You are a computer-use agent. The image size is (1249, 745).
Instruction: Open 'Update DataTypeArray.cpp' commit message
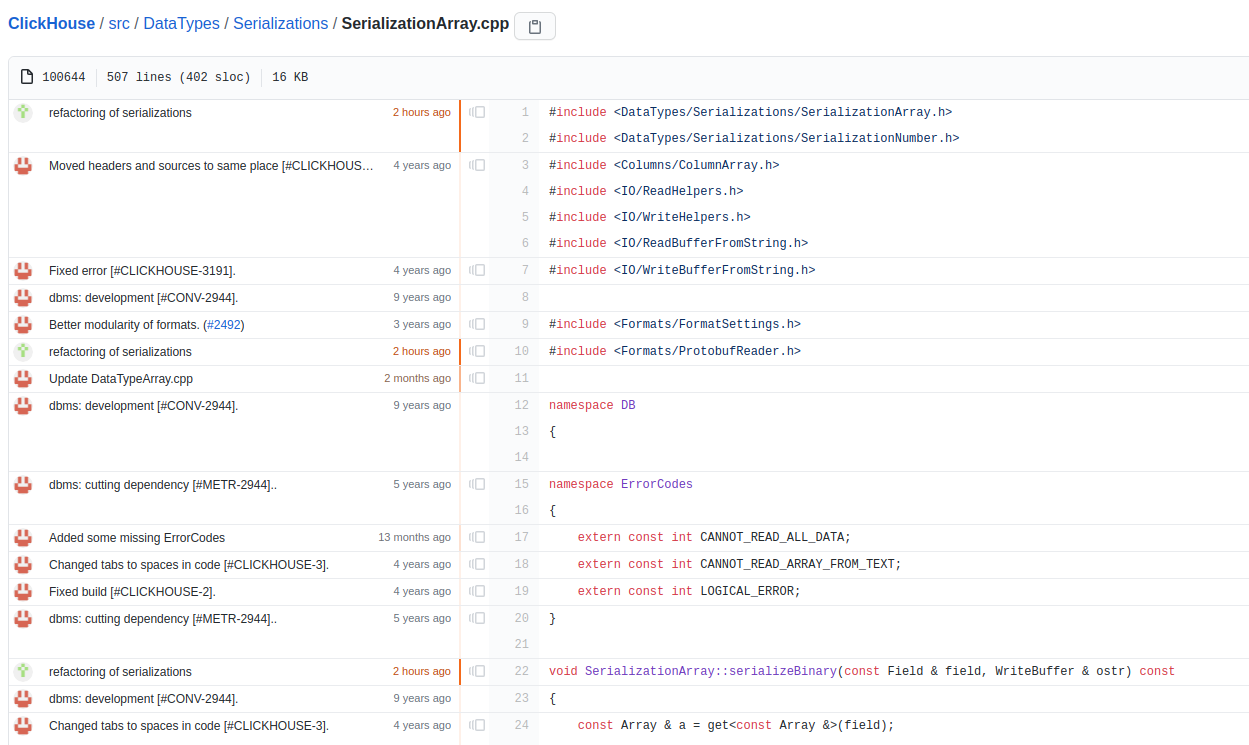point(120,379)
